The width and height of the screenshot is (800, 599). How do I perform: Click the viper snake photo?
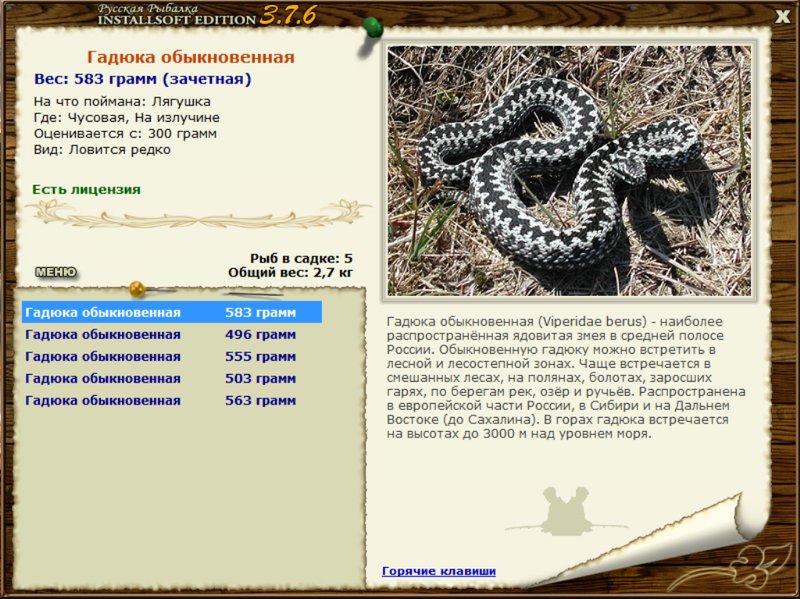coord(569,170)
